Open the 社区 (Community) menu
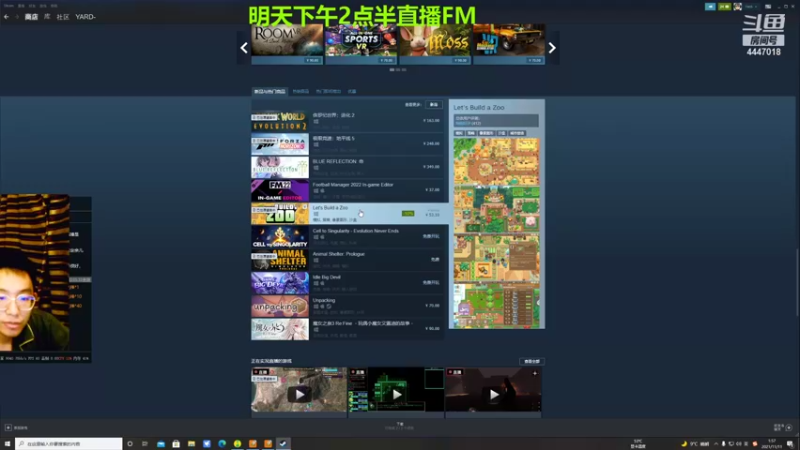Screen dimensions: 800x450 63,17
